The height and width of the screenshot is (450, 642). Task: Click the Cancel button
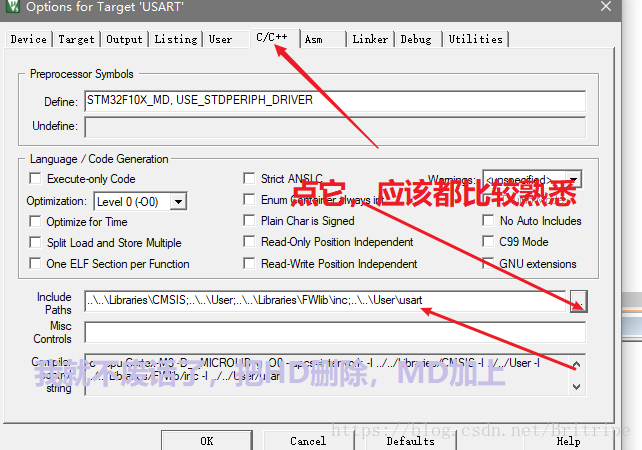[x=308, y=441]
